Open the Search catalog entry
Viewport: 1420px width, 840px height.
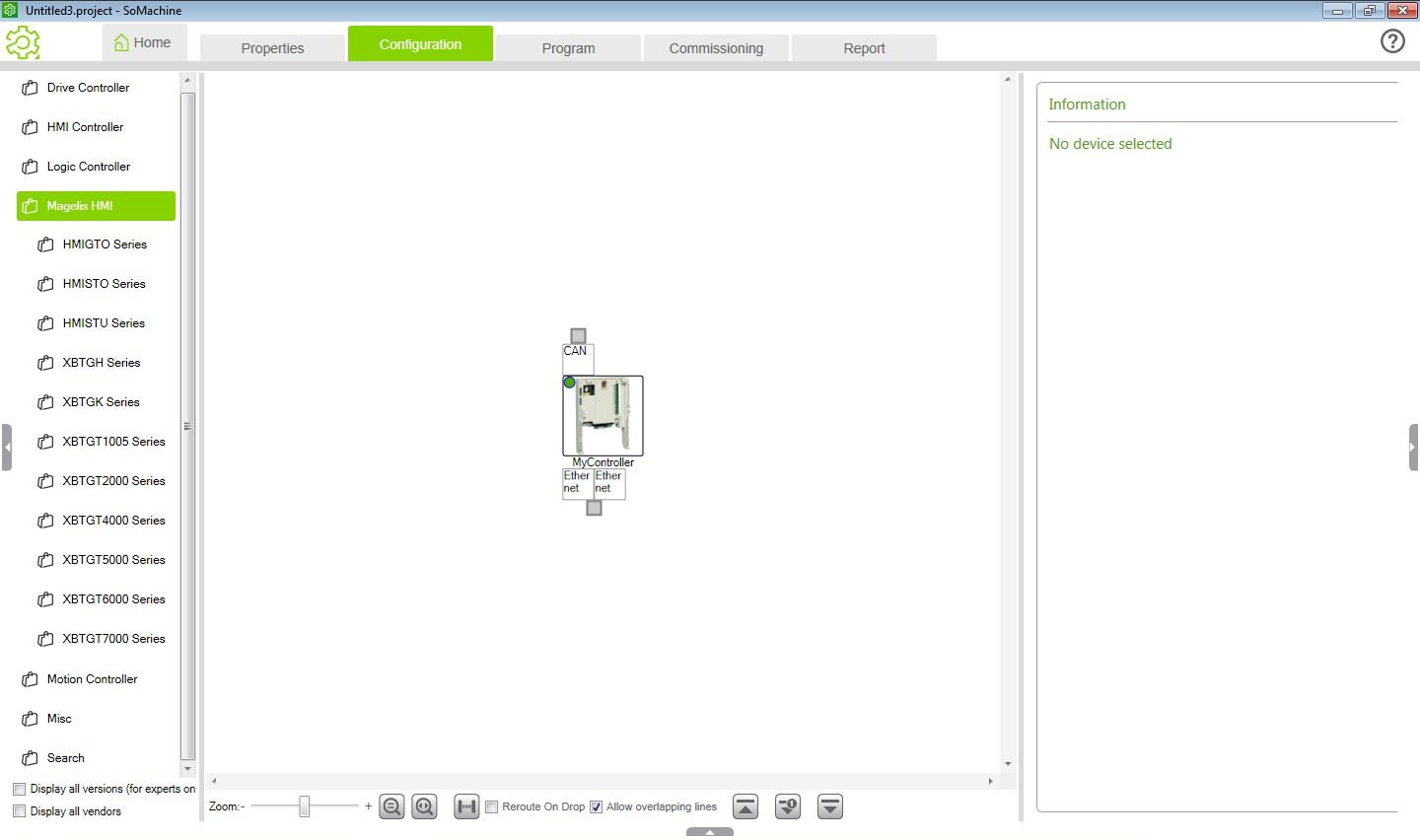(x=96, y=758)
